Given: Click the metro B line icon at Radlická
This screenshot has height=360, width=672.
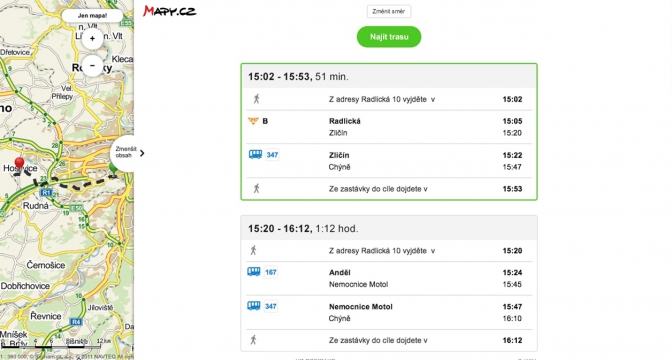Looking at the screenshot, I should point(253,121).
